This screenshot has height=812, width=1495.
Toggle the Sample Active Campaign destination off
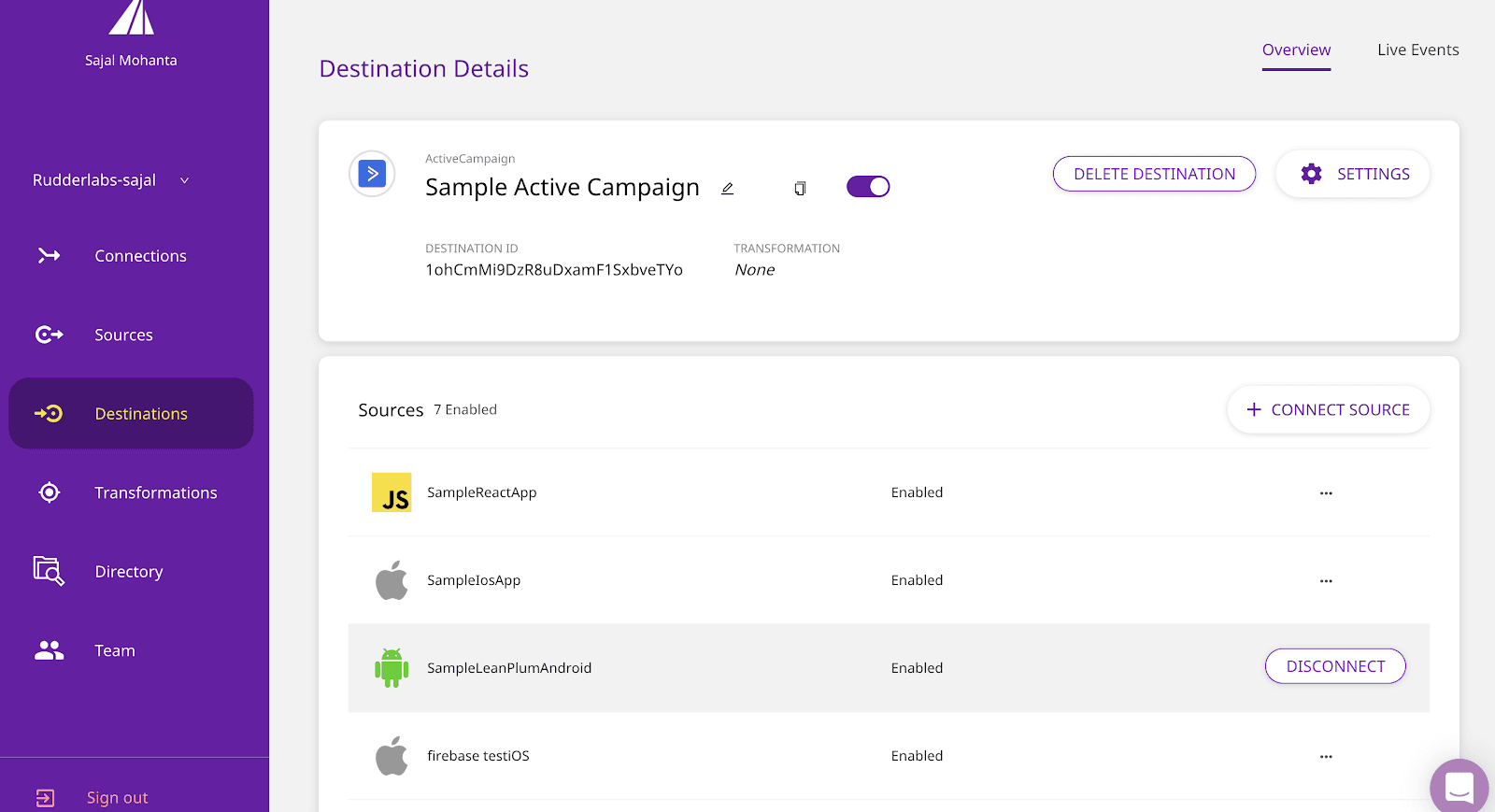click(868, 187)
